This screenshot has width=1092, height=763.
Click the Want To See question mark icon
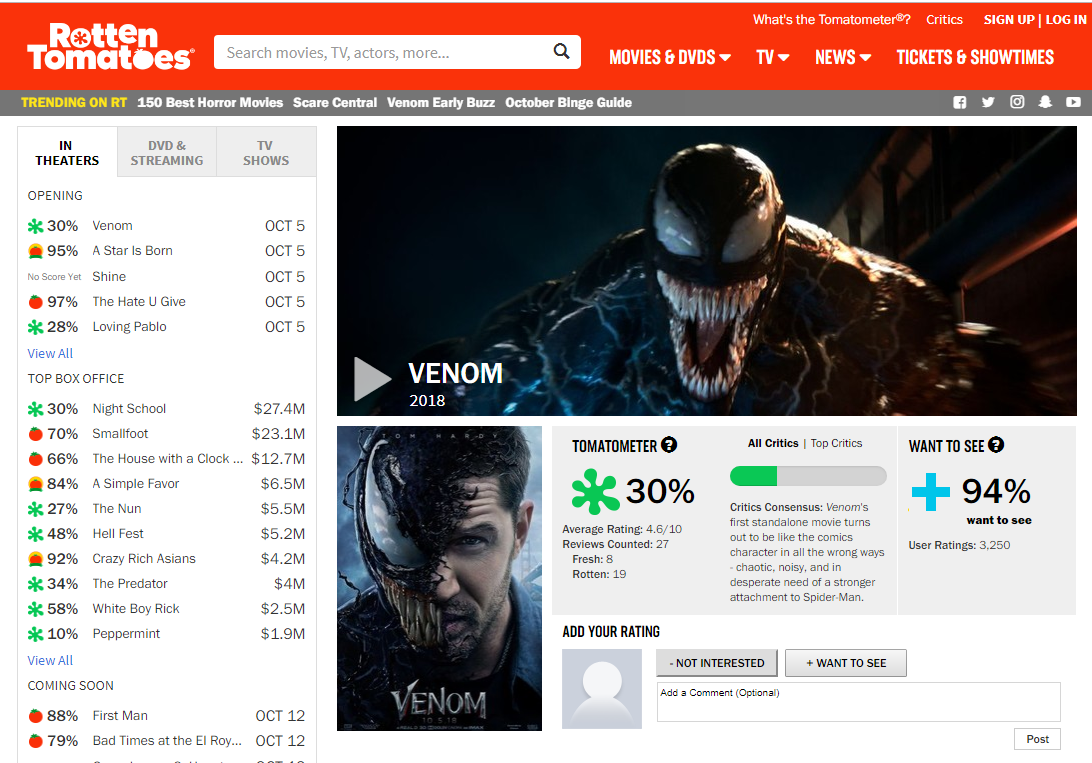point(996,444)
